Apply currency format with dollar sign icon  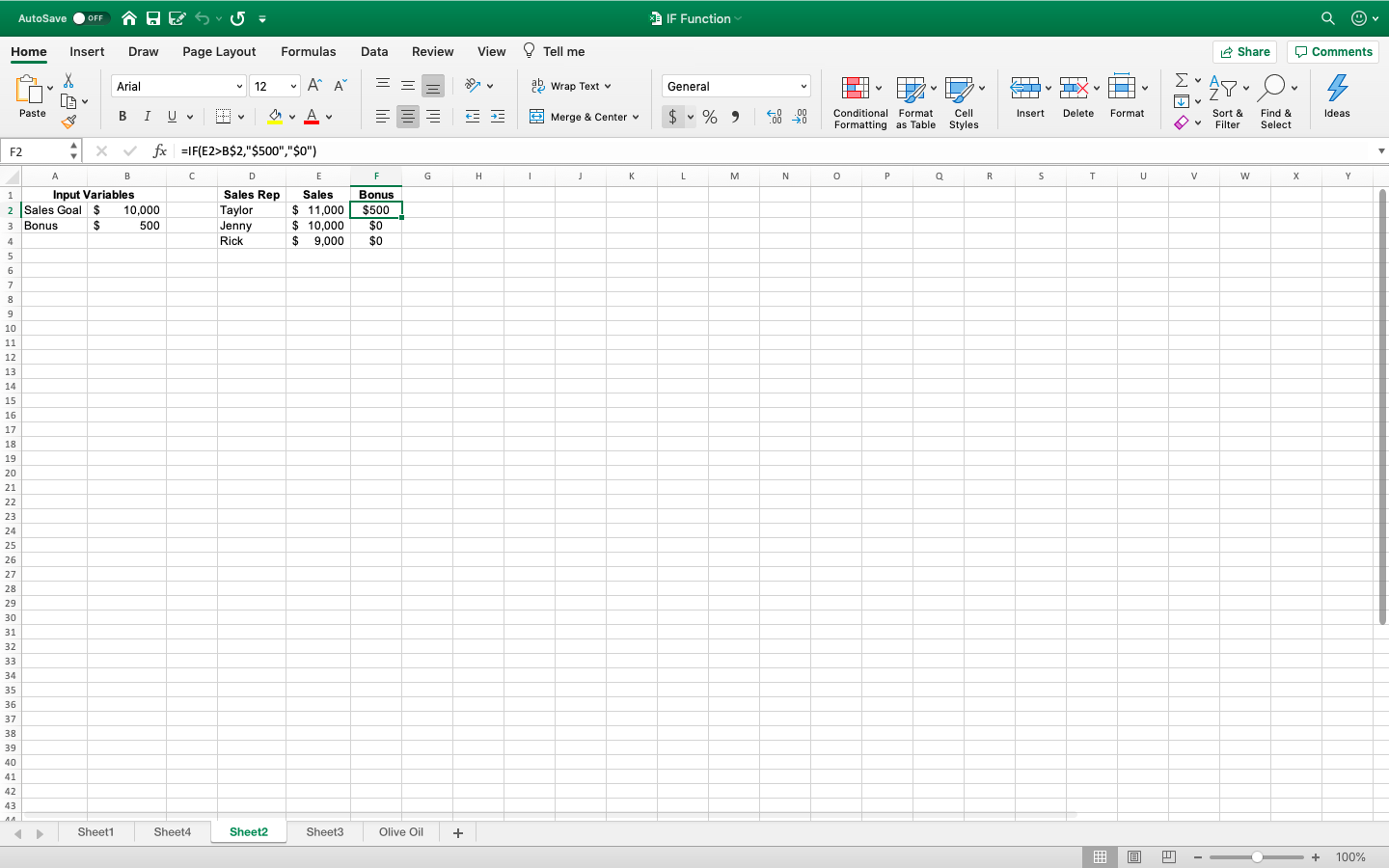tap(675, 116)
